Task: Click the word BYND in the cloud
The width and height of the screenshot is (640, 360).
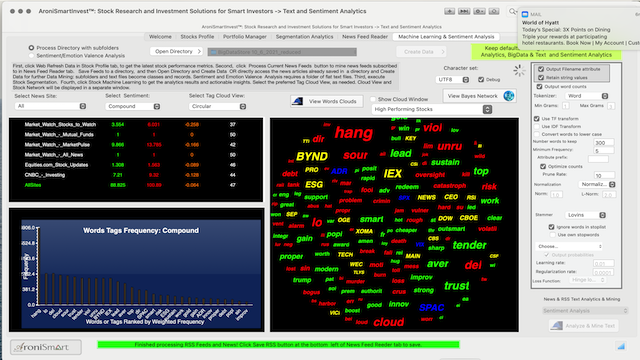Action: click(x=312, y=156)
